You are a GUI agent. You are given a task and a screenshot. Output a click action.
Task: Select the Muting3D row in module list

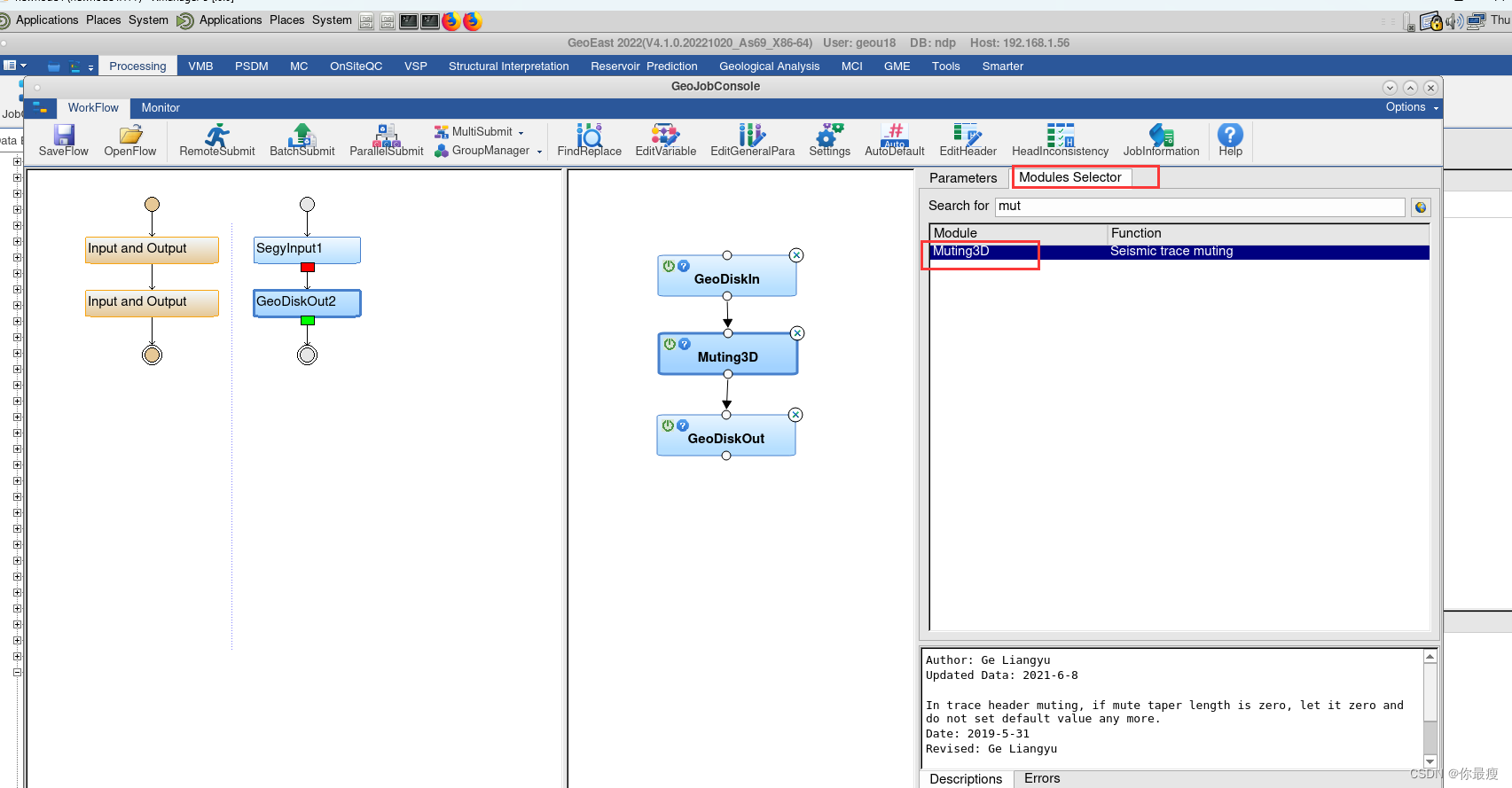(1179, 252)
